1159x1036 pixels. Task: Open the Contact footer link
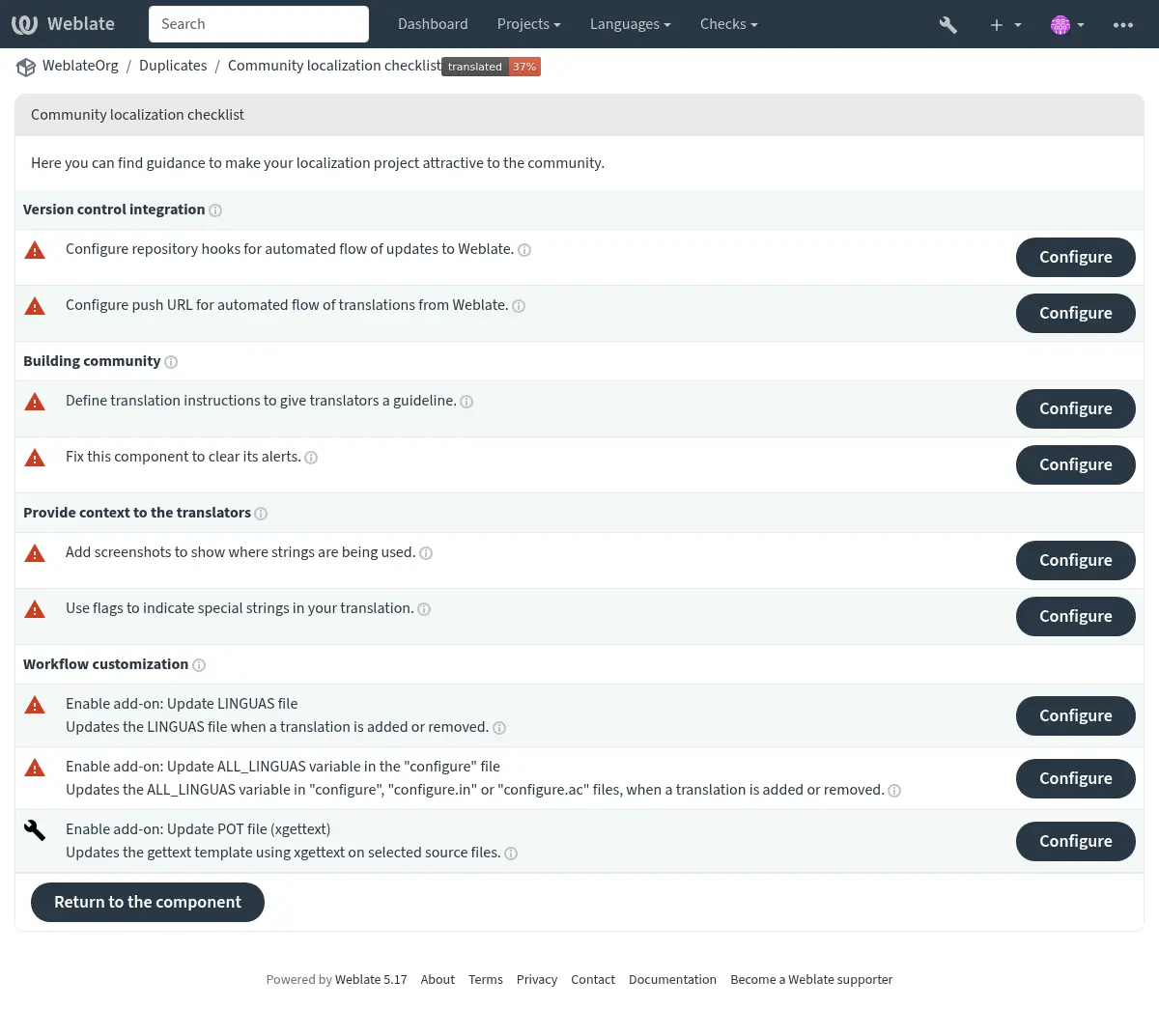pyautogui.click(x=593, y=979)
